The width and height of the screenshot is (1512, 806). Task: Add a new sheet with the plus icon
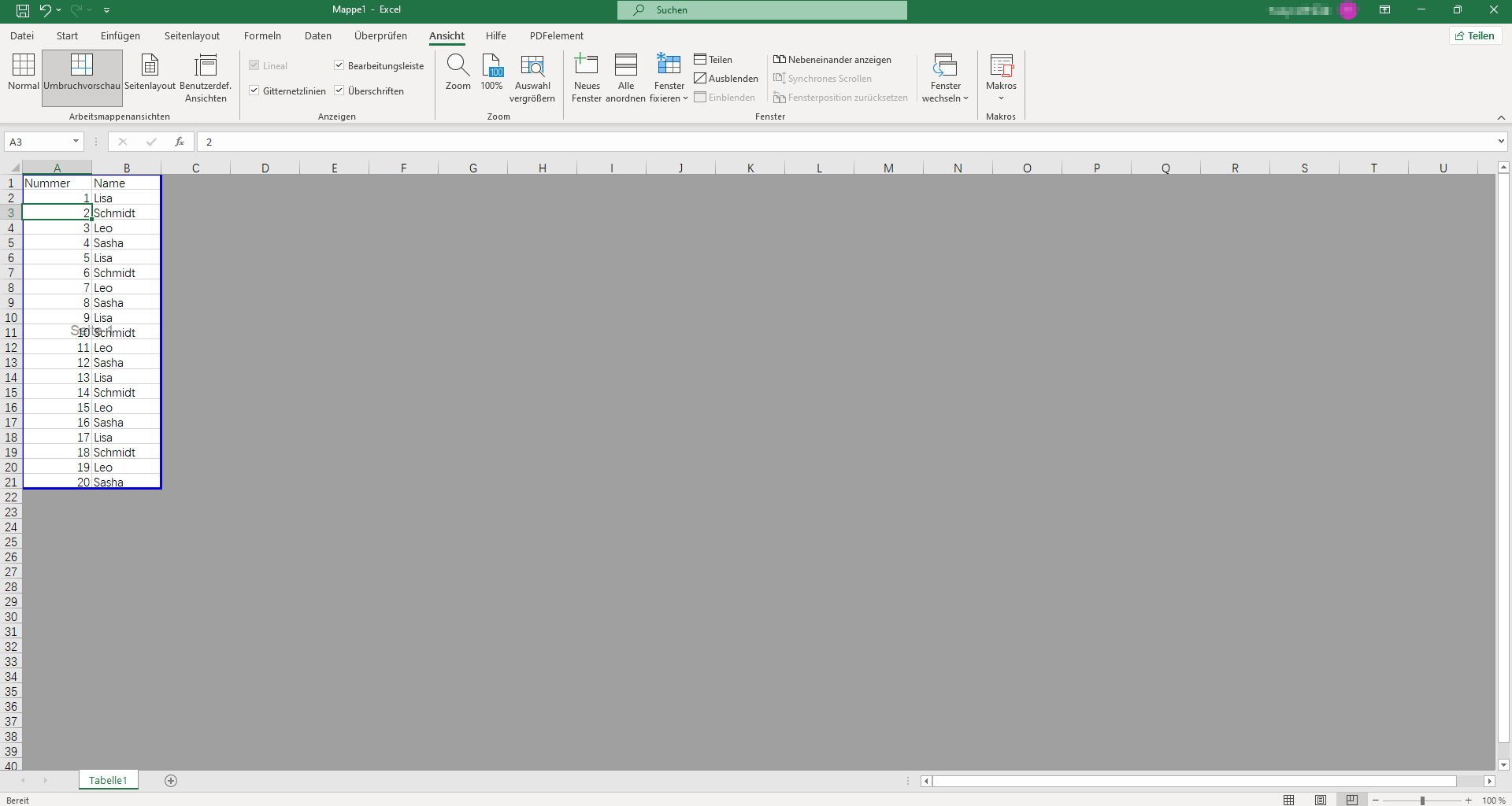(171, 781)
